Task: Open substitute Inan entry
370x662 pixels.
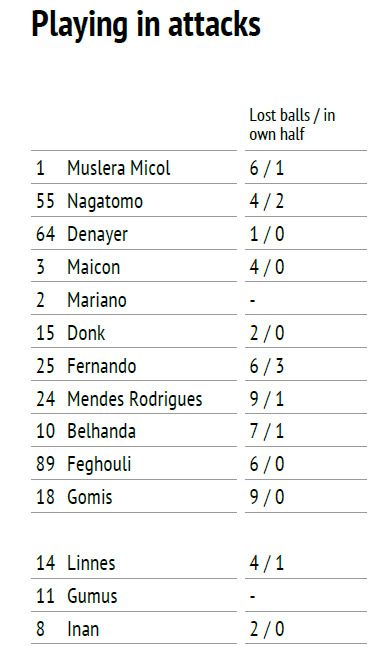Action: (83, 629)
